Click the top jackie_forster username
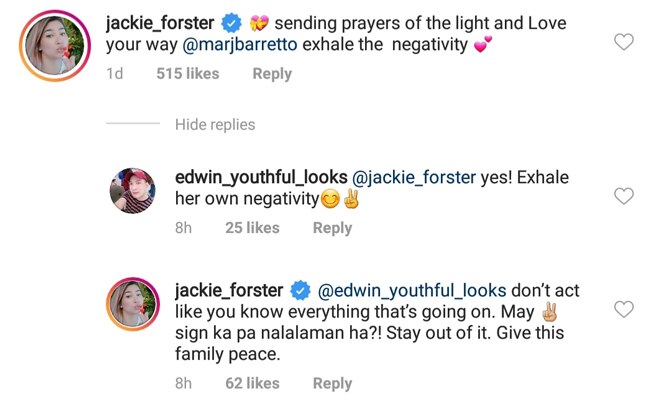Screen dimensions: 660x400 click(160, 23)
